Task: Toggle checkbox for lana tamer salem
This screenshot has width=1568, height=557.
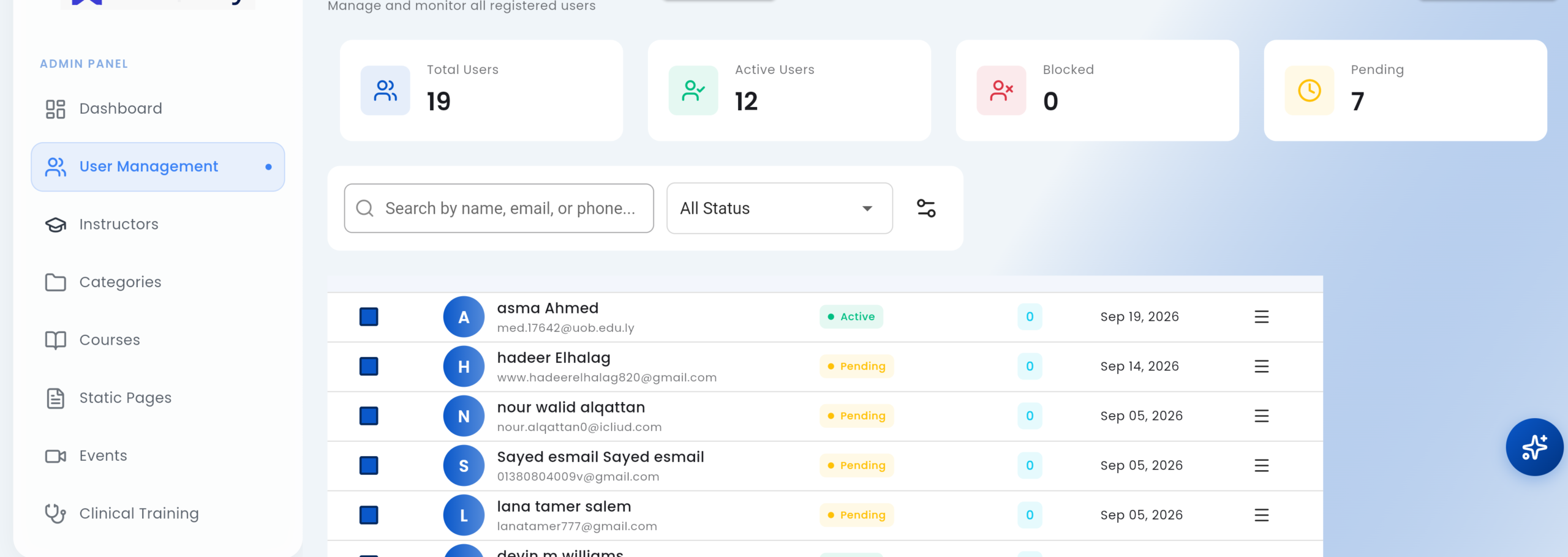Action: point(369,515)
